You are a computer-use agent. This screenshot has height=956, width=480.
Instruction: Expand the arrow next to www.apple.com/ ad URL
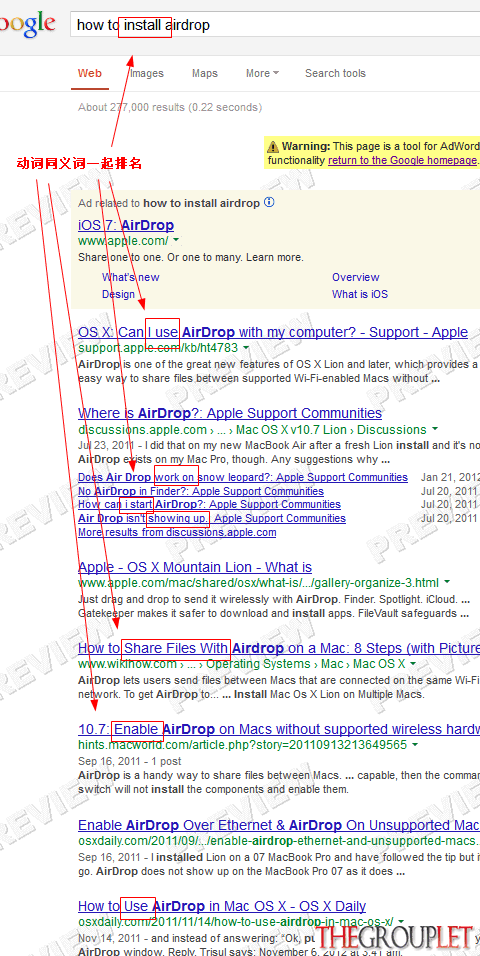point(176,241)
